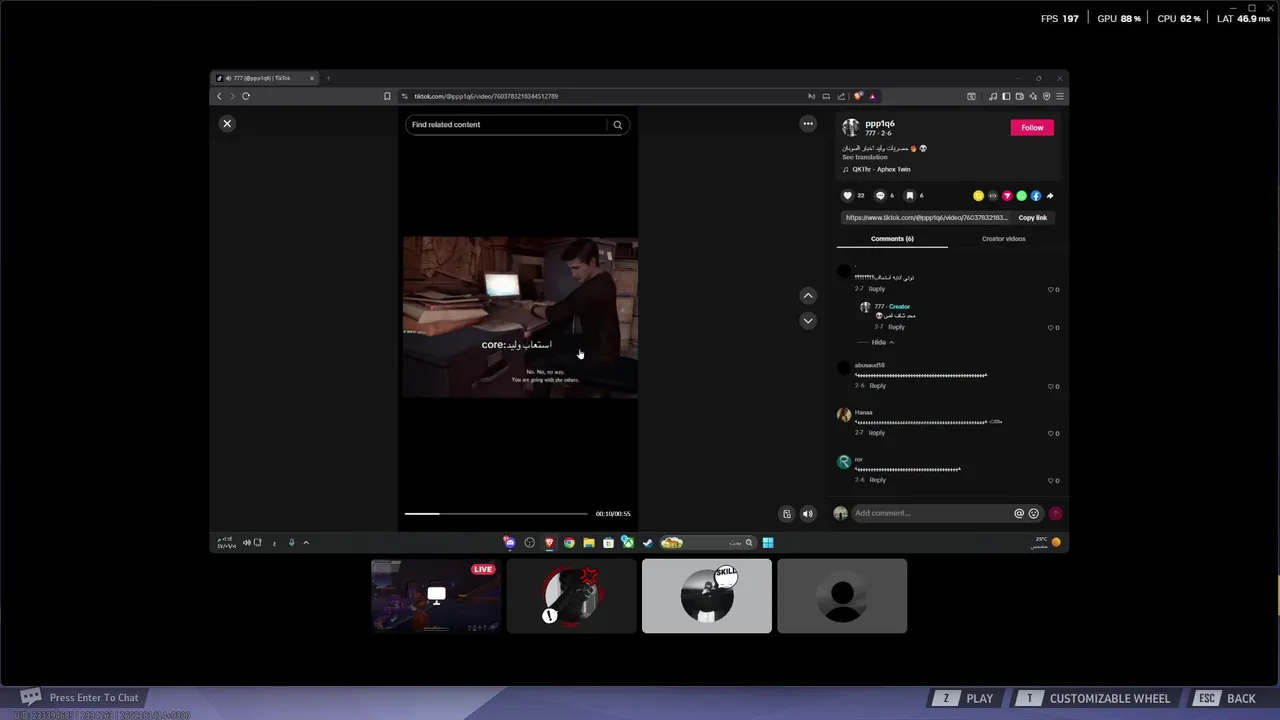Click Copy link button
This screenshot has width=1280, height=720.
[x=1033, y=217]
